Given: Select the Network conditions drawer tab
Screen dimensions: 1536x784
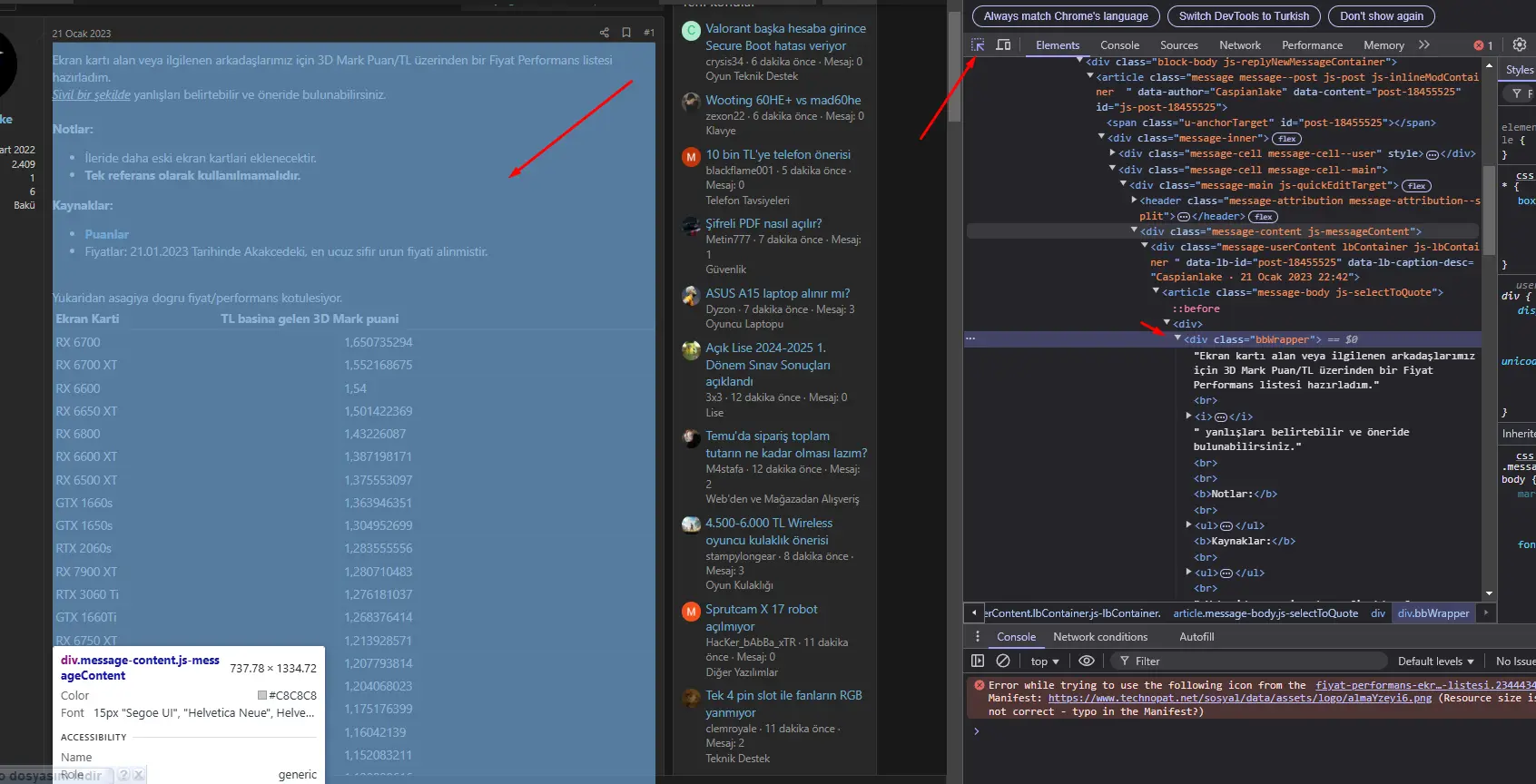Looking at the screenshot, I should [1100, 637].
